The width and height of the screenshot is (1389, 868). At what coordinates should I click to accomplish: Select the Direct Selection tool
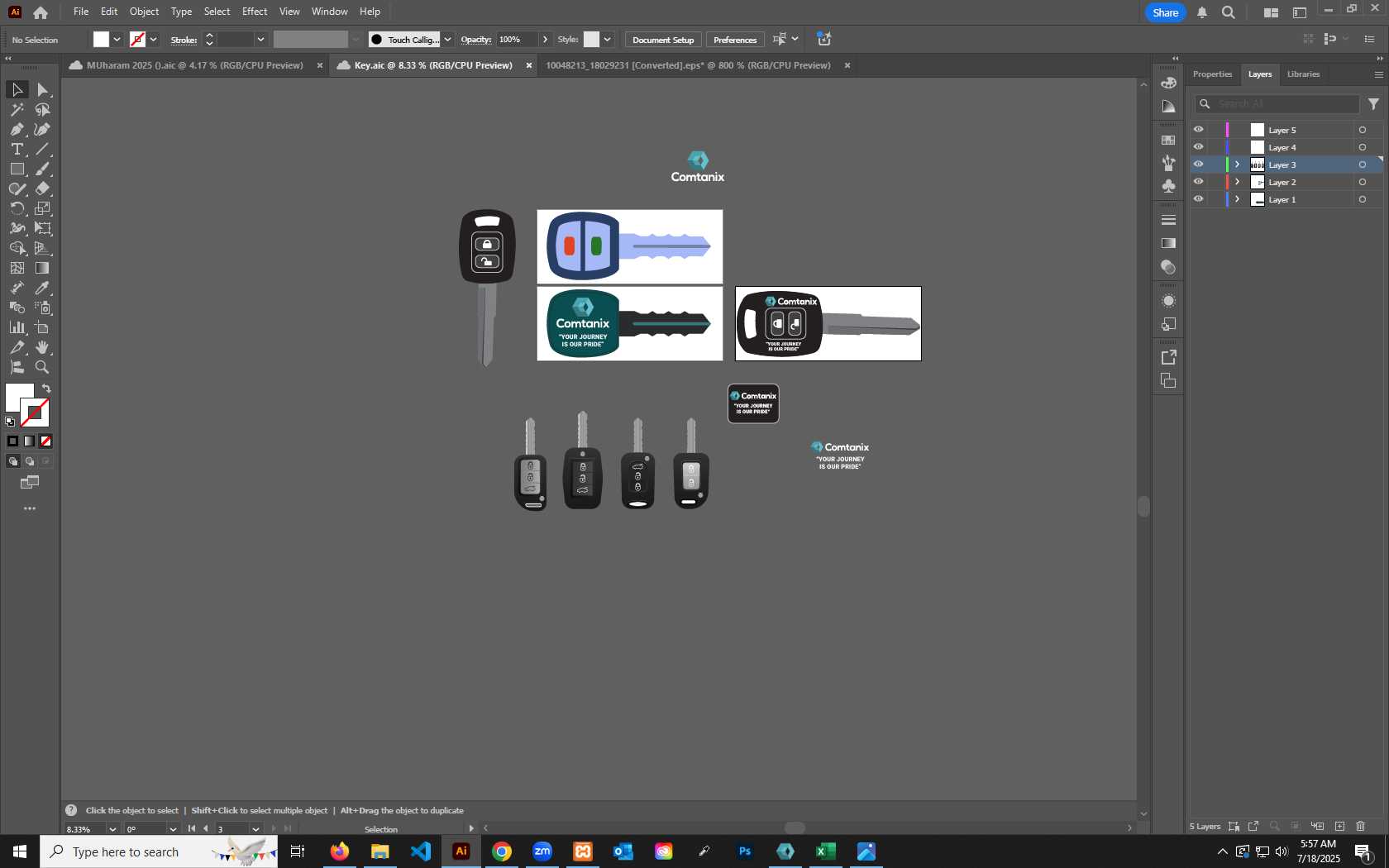[x=43, y=89]
